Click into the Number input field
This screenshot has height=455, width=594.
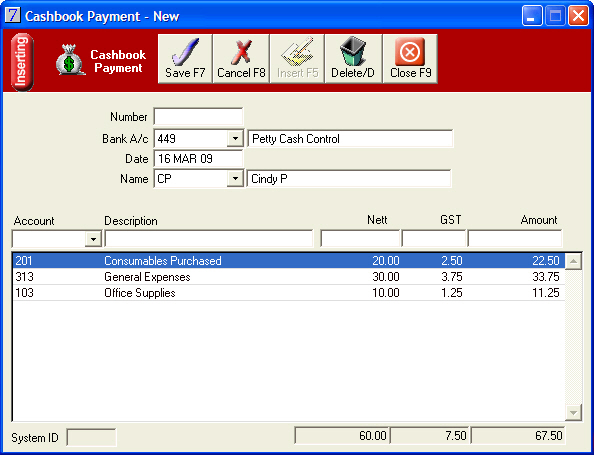click(x=198, y=117)
